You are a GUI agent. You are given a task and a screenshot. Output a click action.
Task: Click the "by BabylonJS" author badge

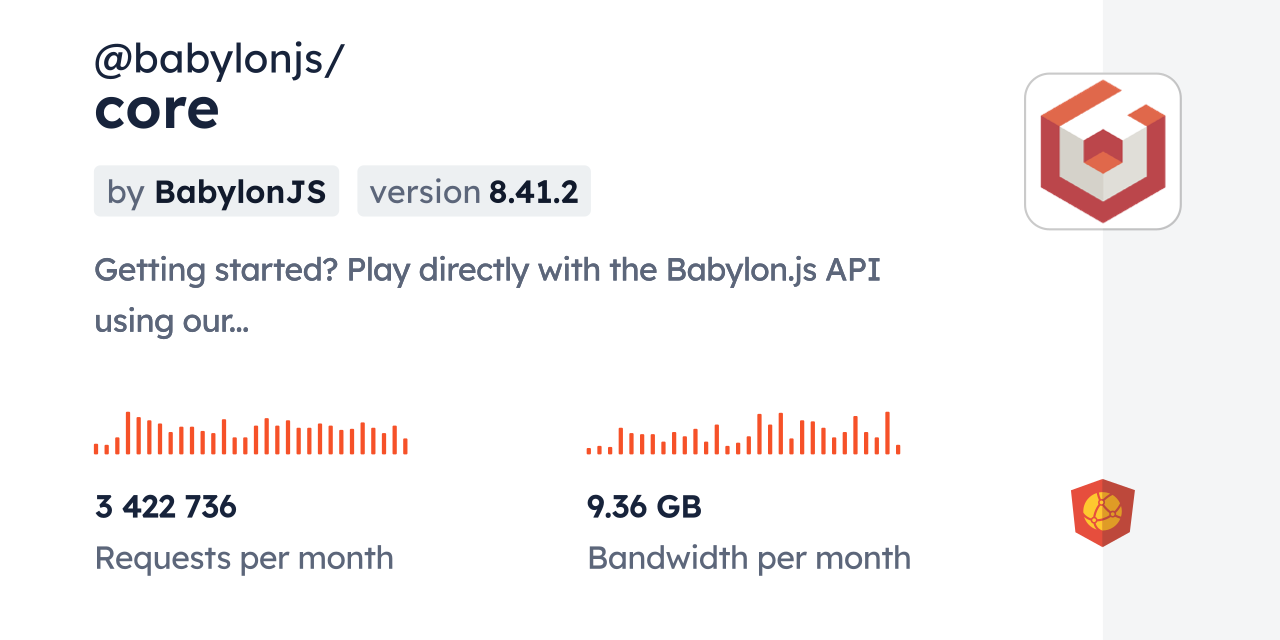tap(216, 191)
